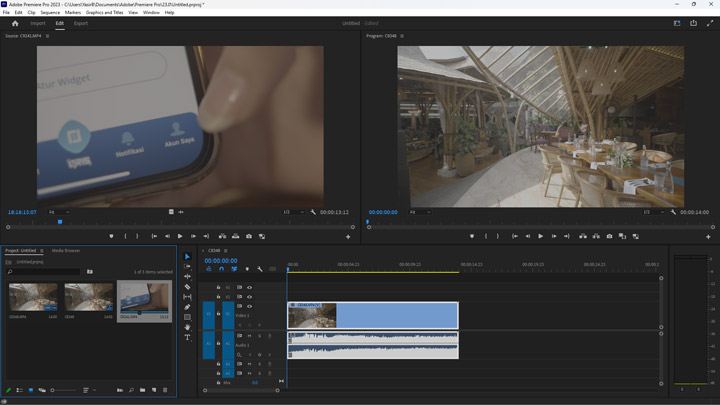The width and height of the screenshot is (720, 405).
Task: Open Source monitor Fit zoom dropdown
Action: (59, 212)
